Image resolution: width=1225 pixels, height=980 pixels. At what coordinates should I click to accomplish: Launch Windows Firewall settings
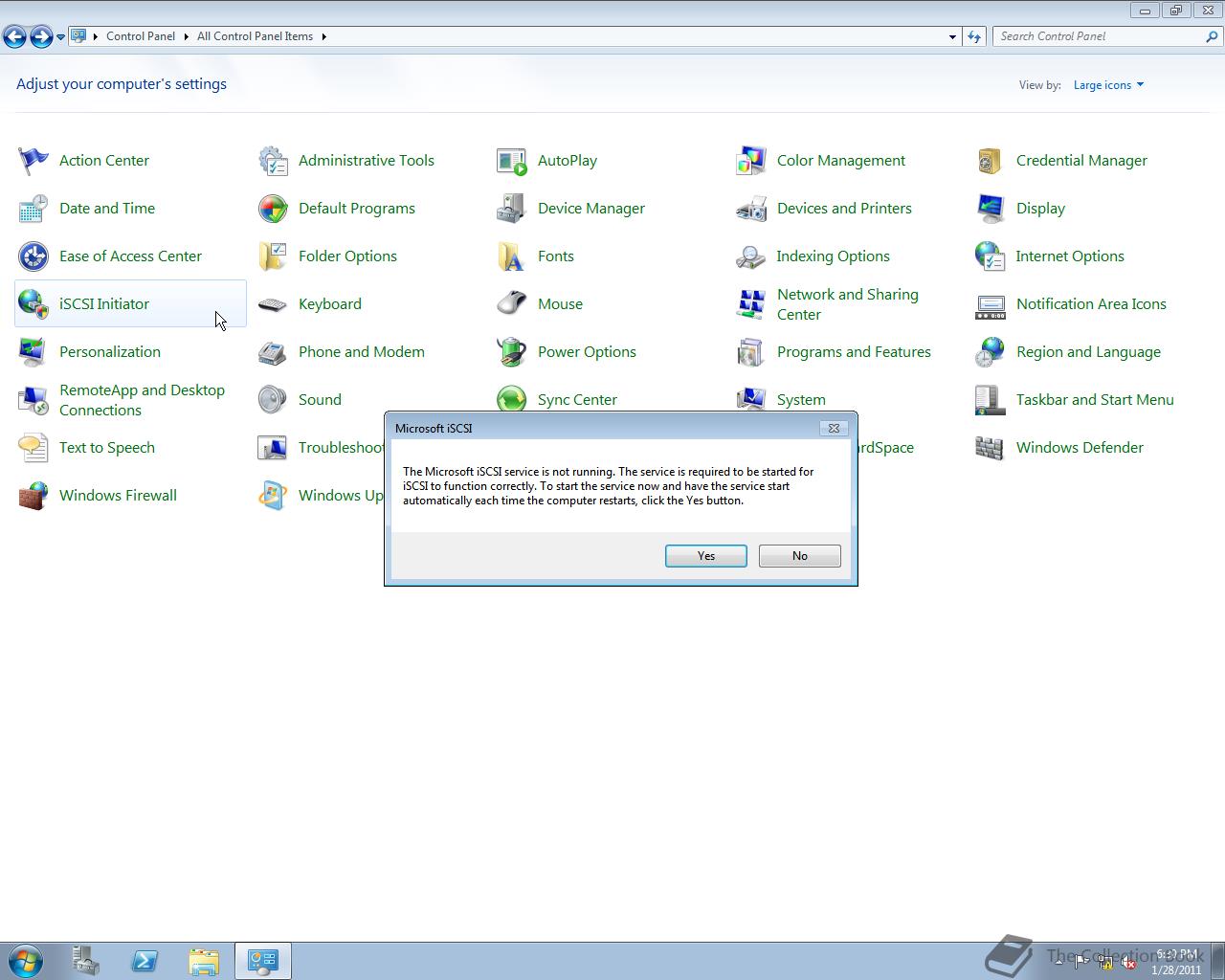tap(118, 495)
